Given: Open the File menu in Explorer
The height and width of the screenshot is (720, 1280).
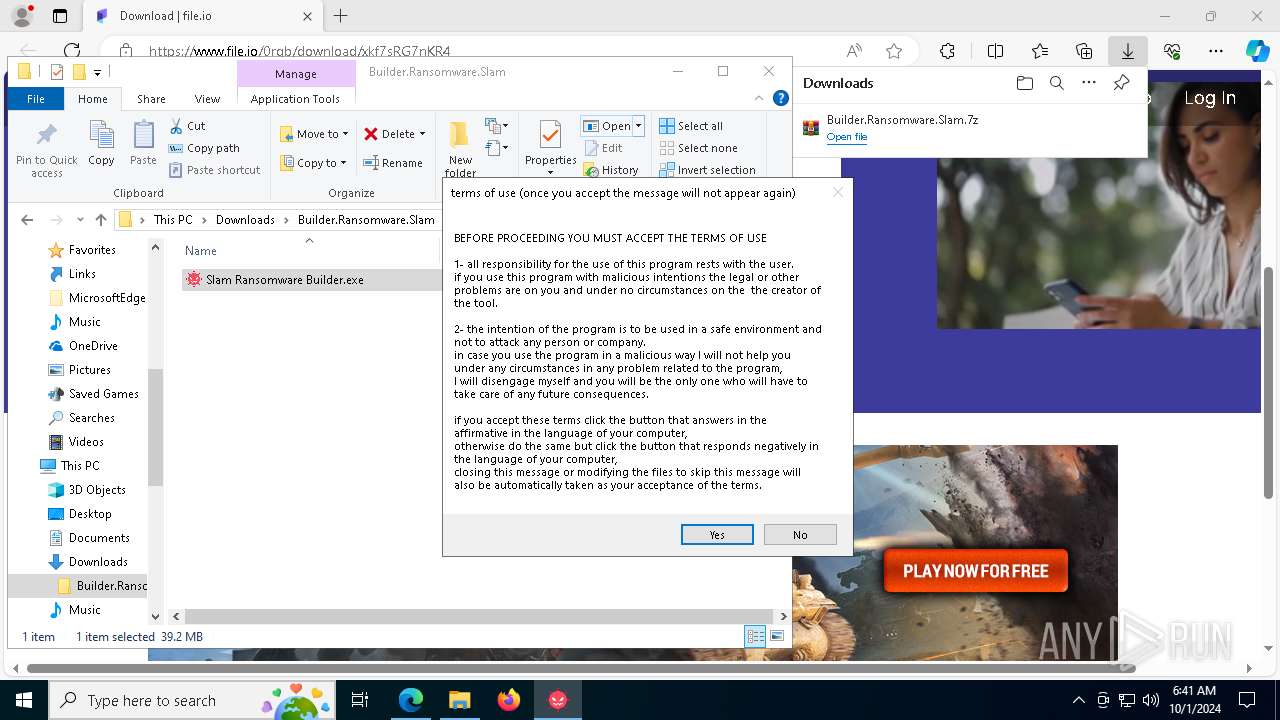Looking at the screenshot, I should 35,99.
